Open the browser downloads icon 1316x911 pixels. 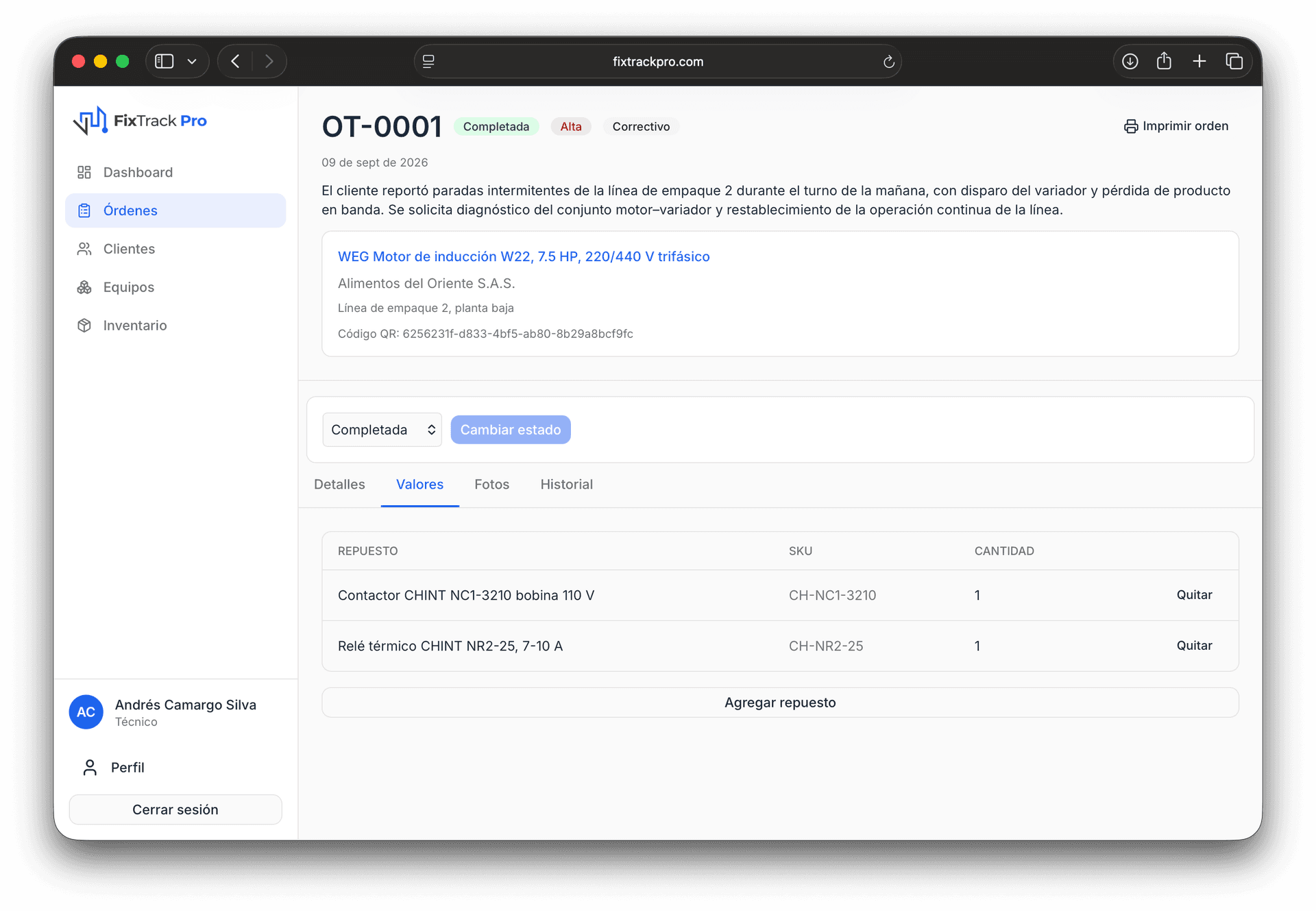click(1130, 62)
